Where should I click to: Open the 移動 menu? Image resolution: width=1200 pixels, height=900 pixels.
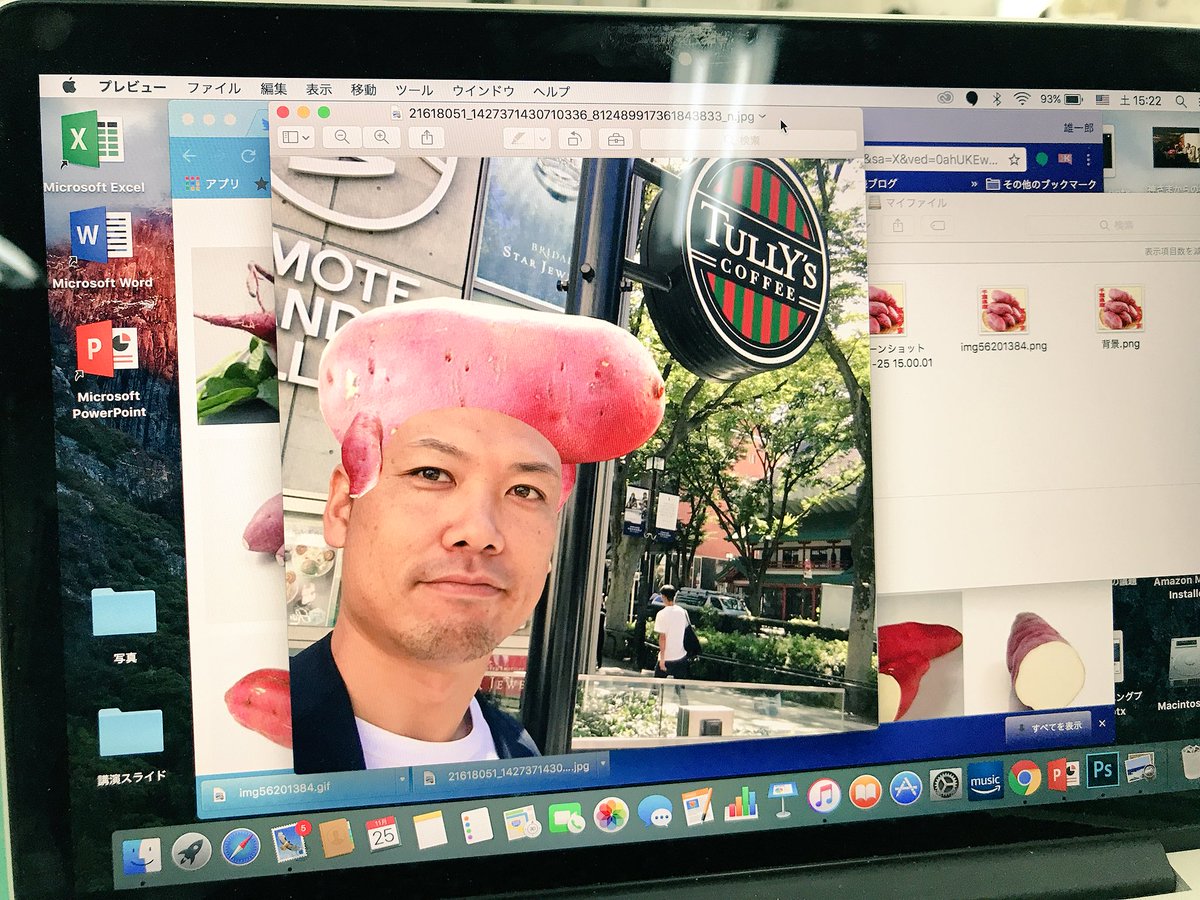pyautogui.click(x=364, y=89)
